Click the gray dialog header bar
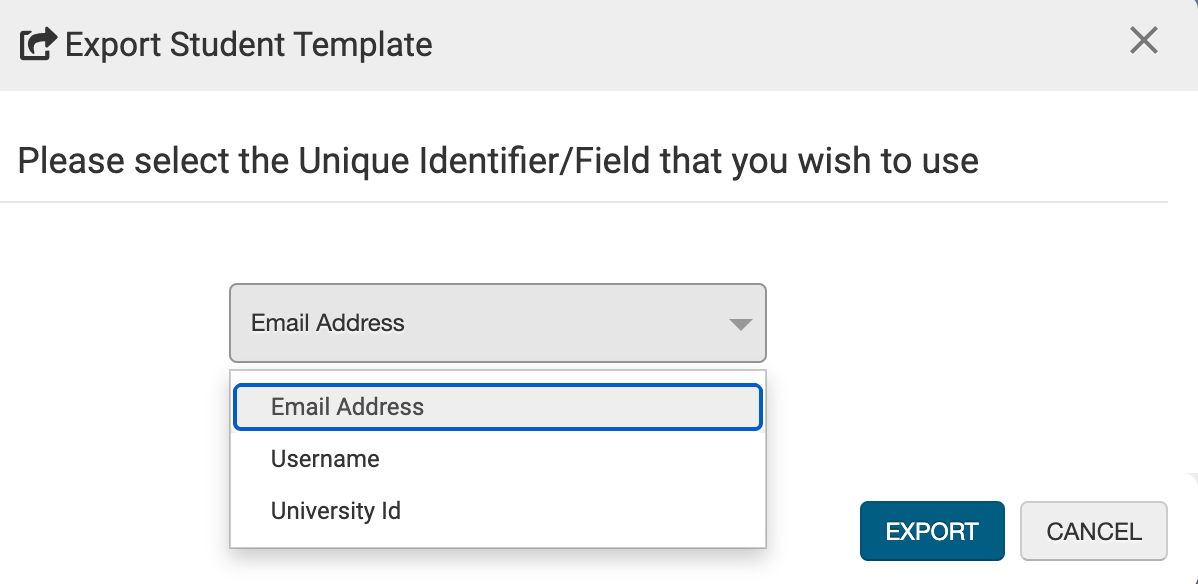The height and width of the screenshot is (584, 1198). (x=700, y=45)
